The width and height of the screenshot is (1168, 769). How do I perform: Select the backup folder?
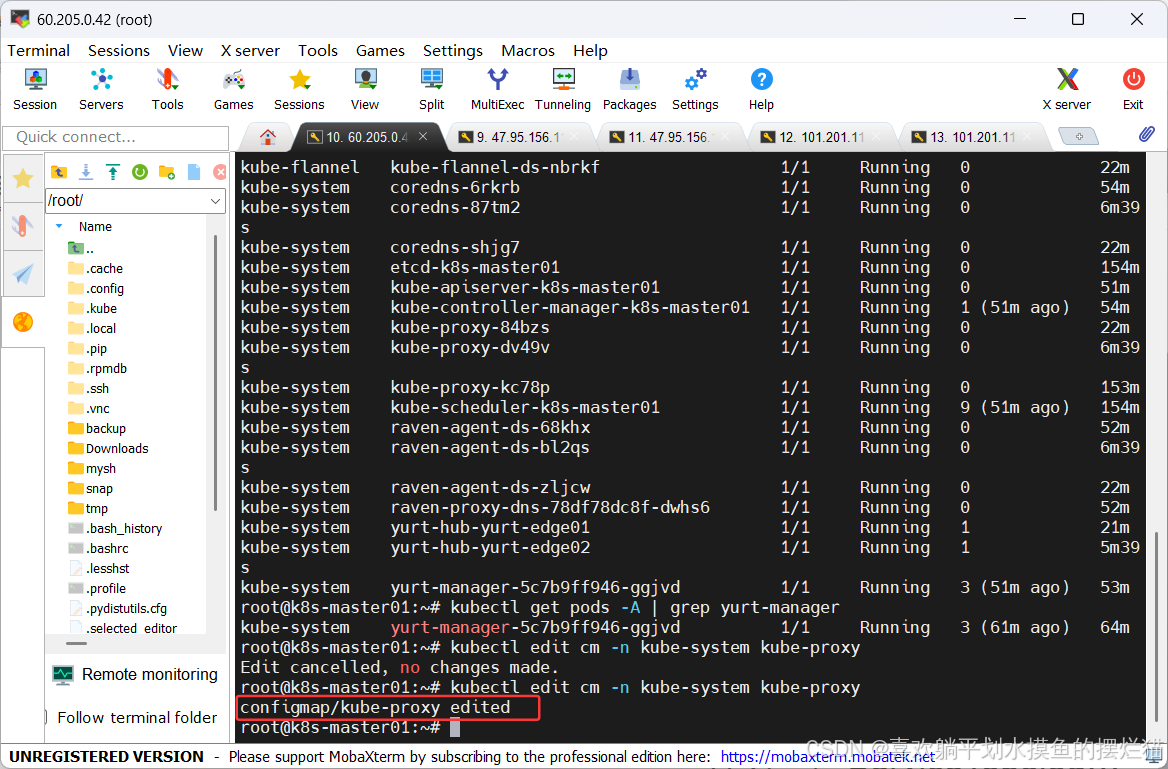pos(106,428)
